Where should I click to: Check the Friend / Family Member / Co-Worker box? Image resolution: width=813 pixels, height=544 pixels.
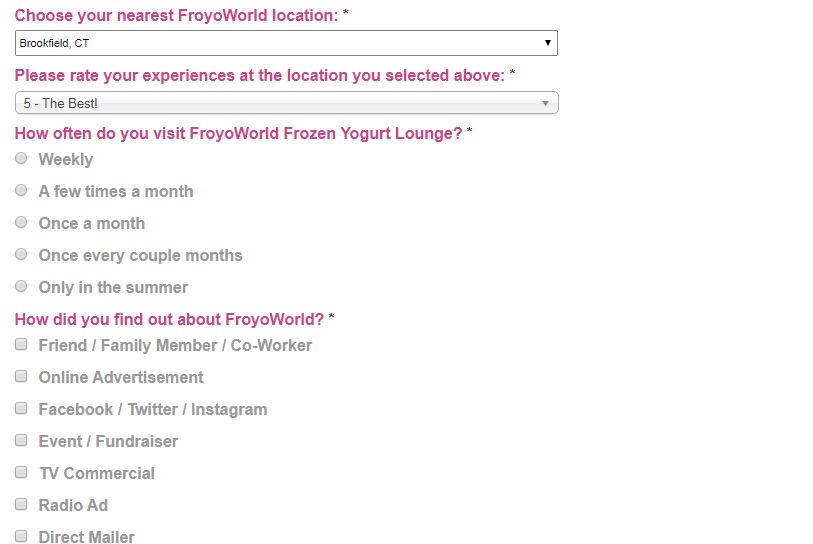[21, 344]
